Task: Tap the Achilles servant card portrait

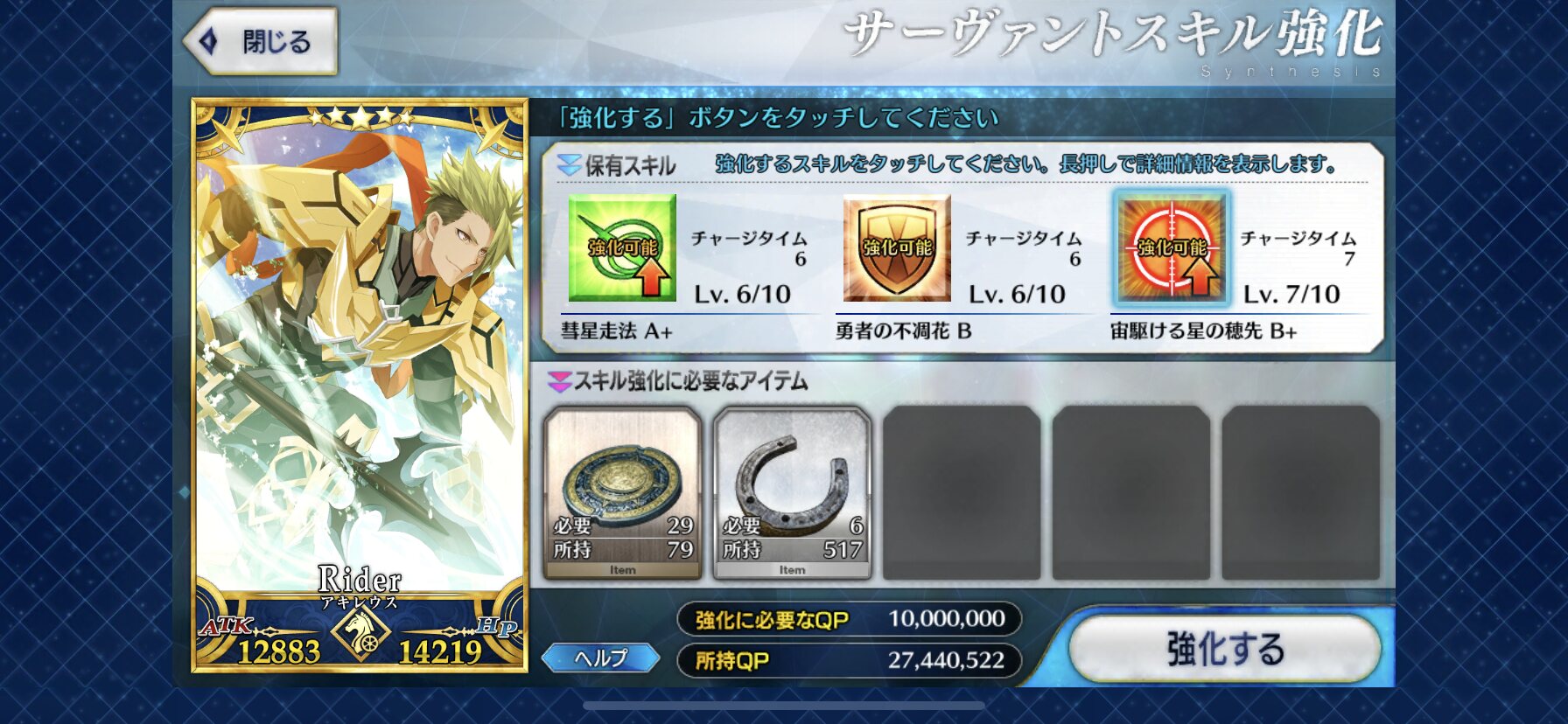Action: (x=360, y=385)
